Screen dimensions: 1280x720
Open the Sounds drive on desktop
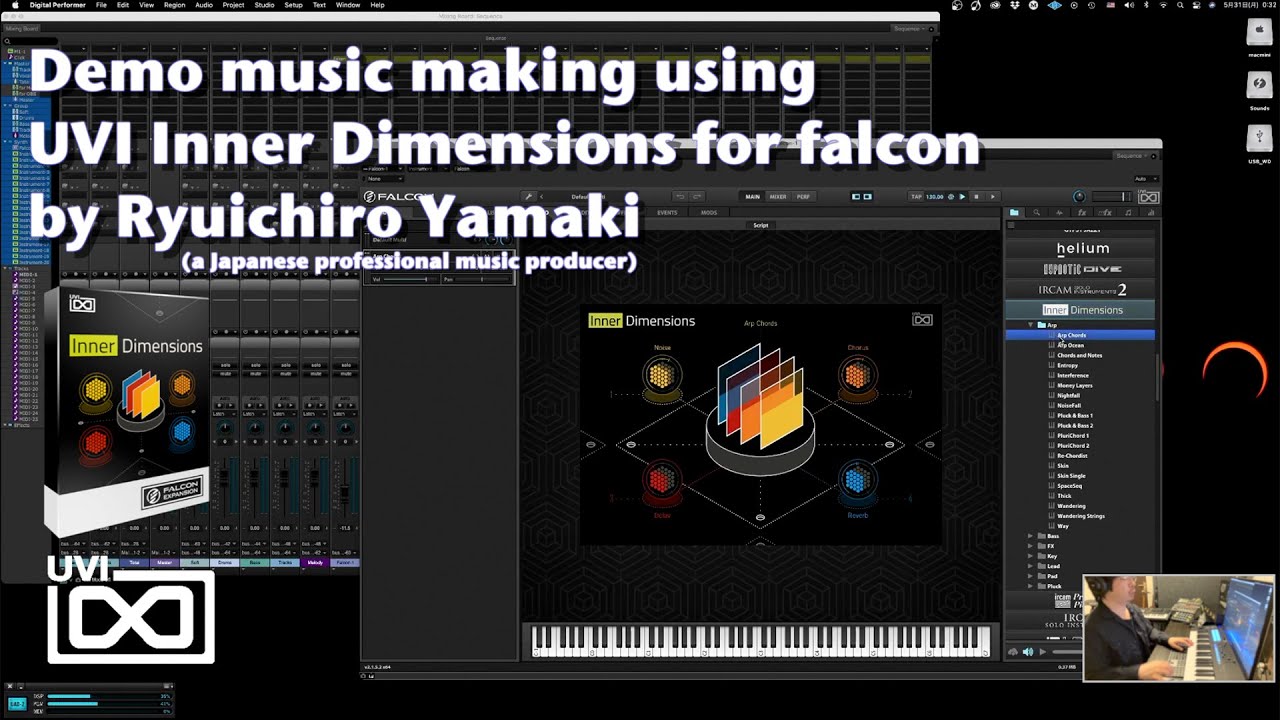click(x=1260, y=87)
